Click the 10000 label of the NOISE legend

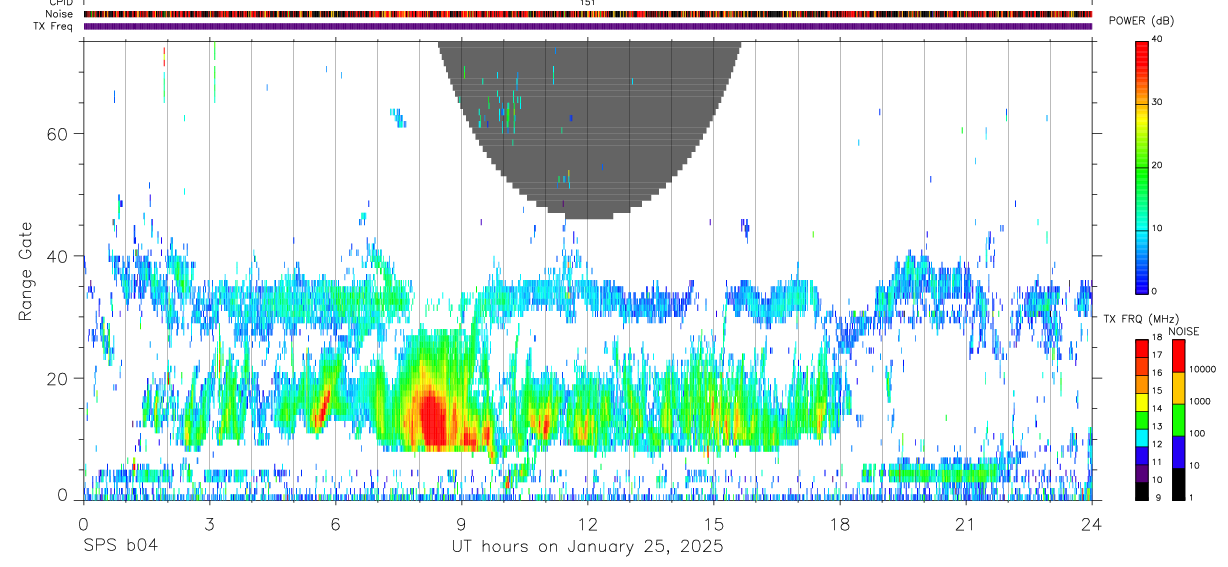point(1202,369)
